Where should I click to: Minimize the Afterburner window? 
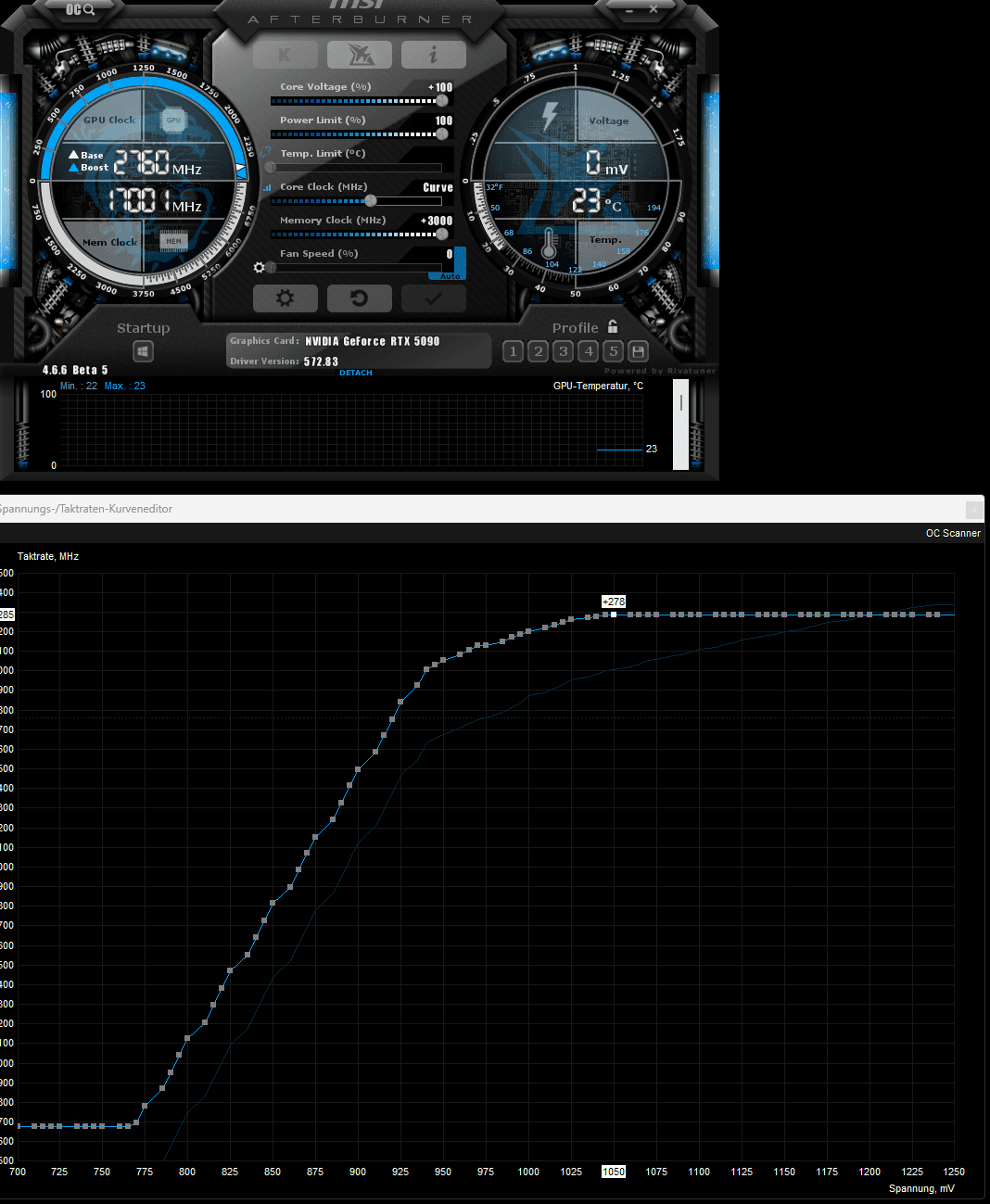630,9
